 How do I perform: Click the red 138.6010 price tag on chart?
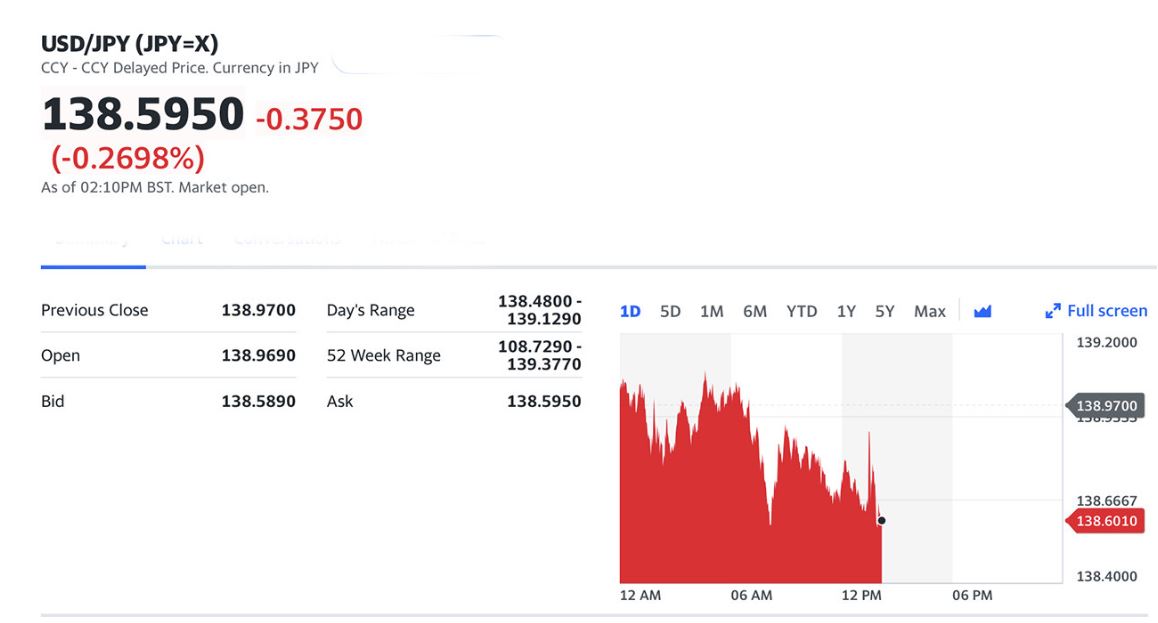(1105, 521)
